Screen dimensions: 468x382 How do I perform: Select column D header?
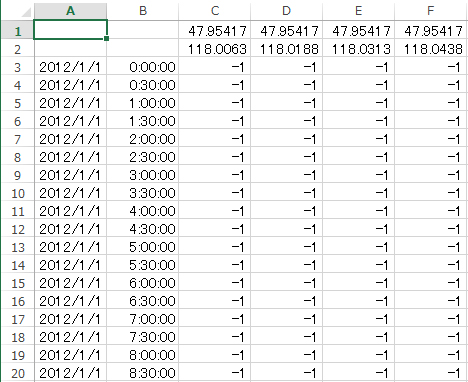coord(287,11)
